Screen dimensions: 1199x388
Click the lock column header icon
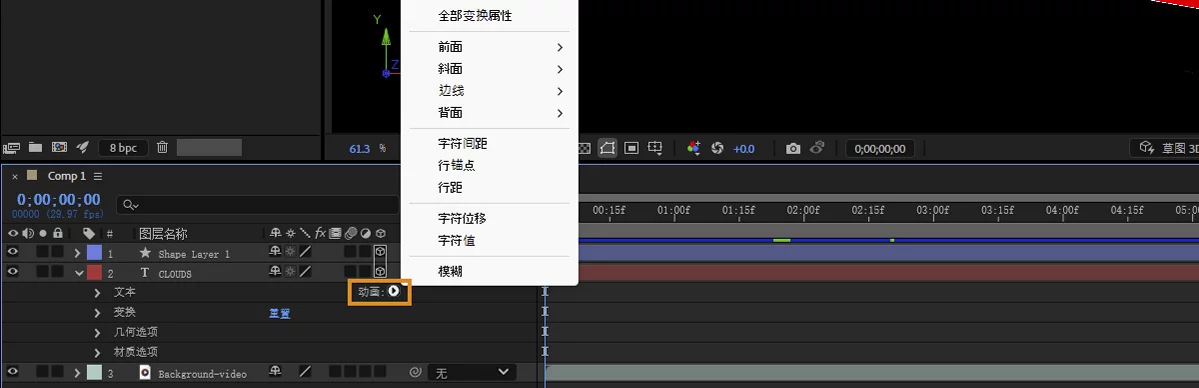tap(57, 233)
